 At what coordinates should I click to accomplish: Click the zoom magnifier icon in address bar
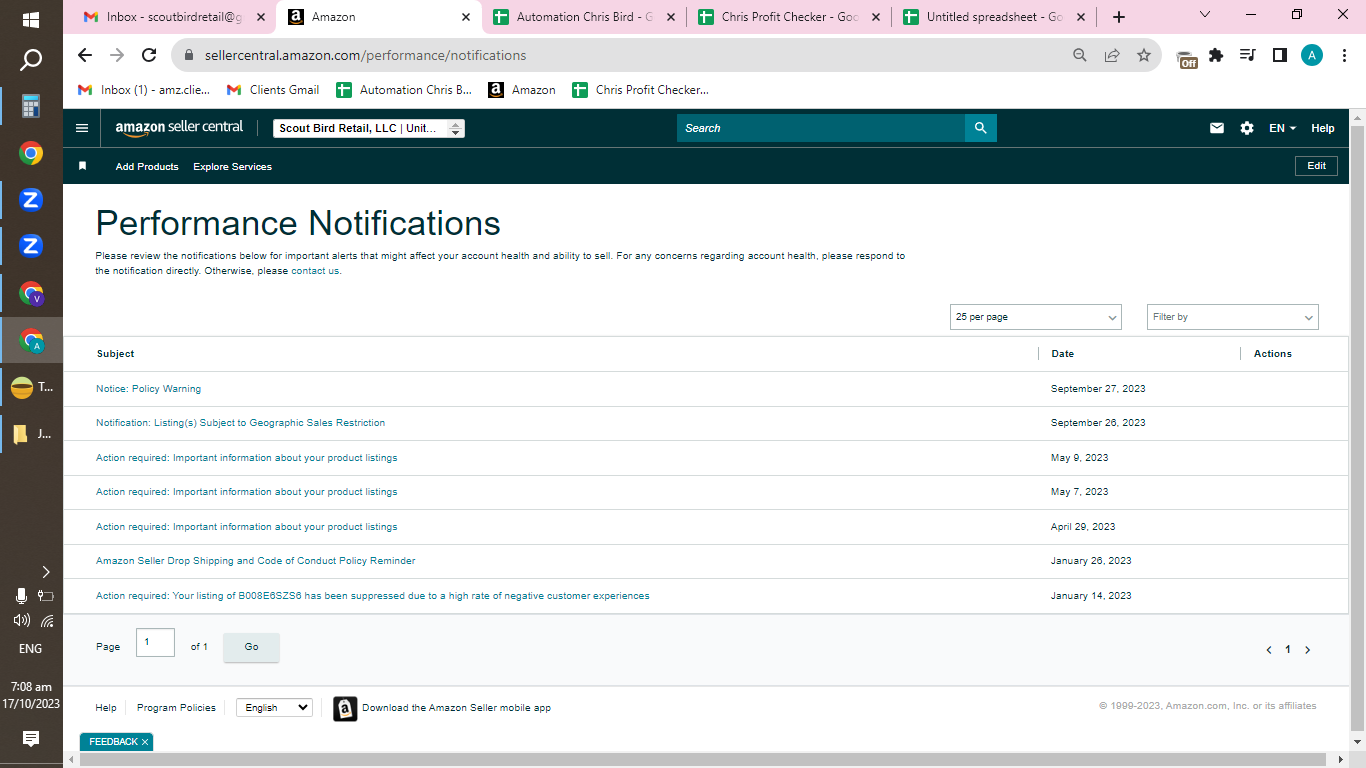[1080, 56]
